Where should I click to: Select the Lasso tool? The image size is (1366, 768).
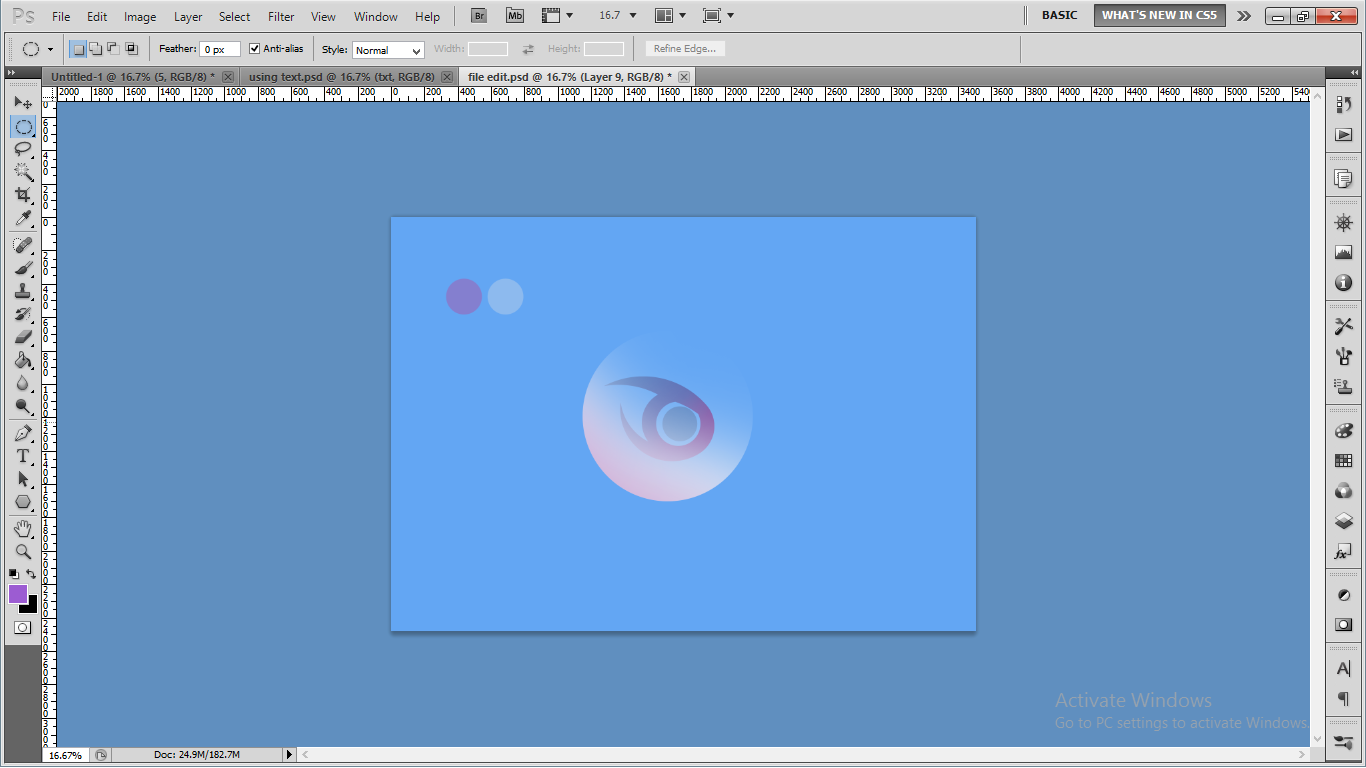pos(22,150)
